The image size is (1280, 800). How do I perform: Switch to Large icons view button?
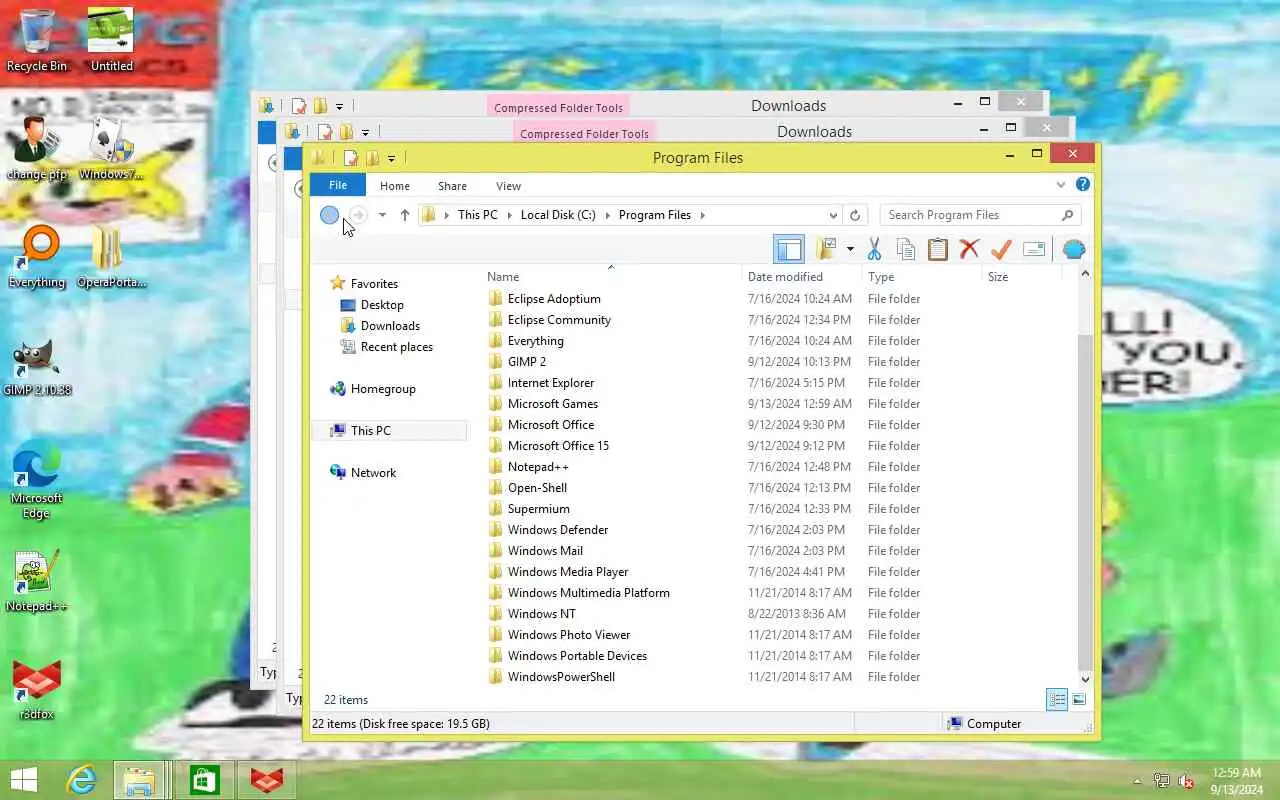pyautogui.click(x=1079, y=700)
